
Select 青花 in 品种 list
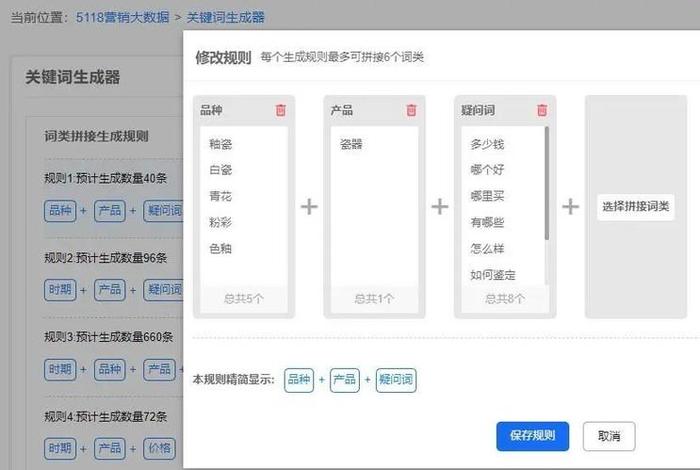point(221,196)
